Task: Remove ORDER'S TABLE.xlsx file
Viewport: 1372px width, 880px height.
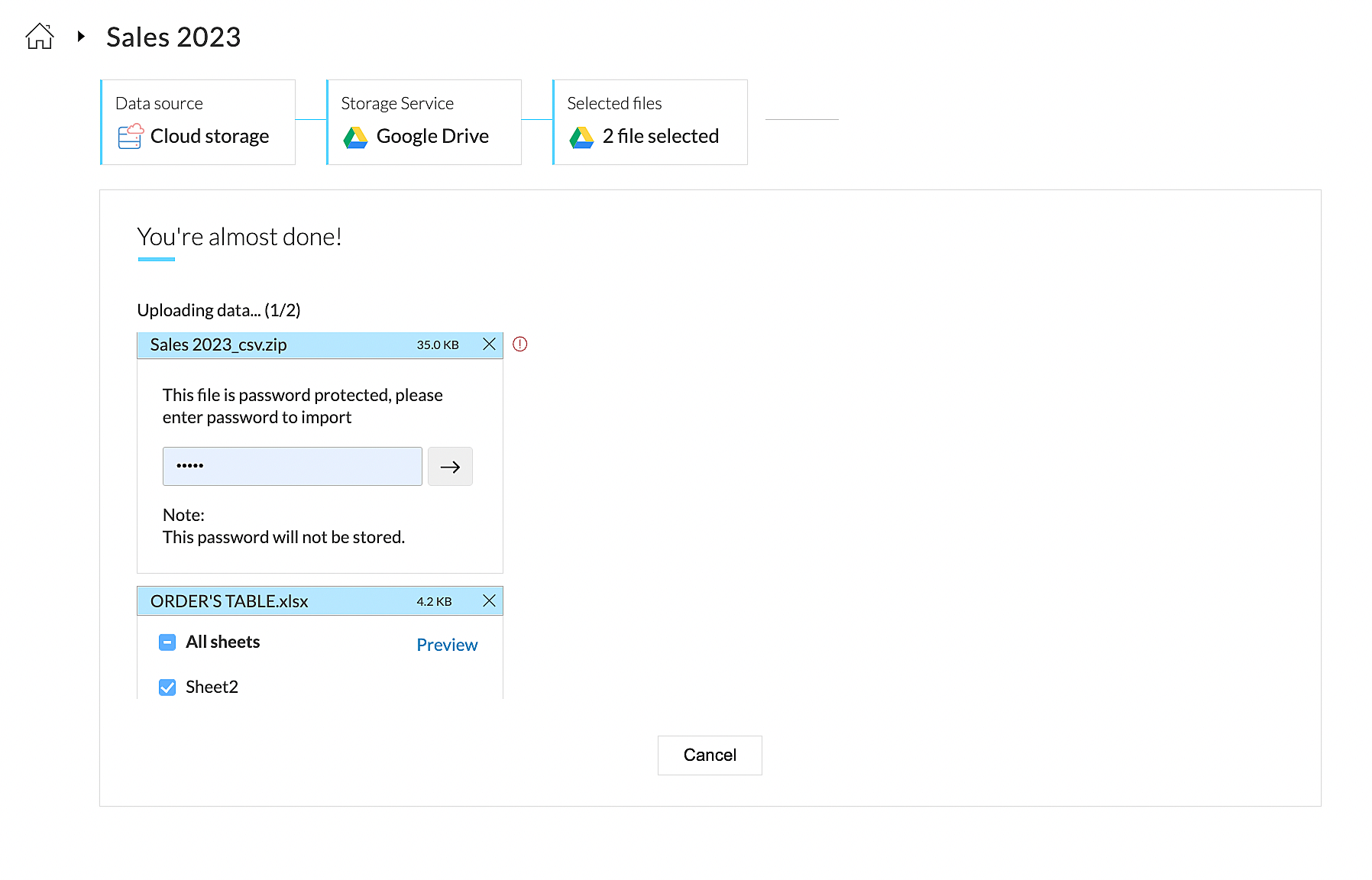Action: pos(489,601)
